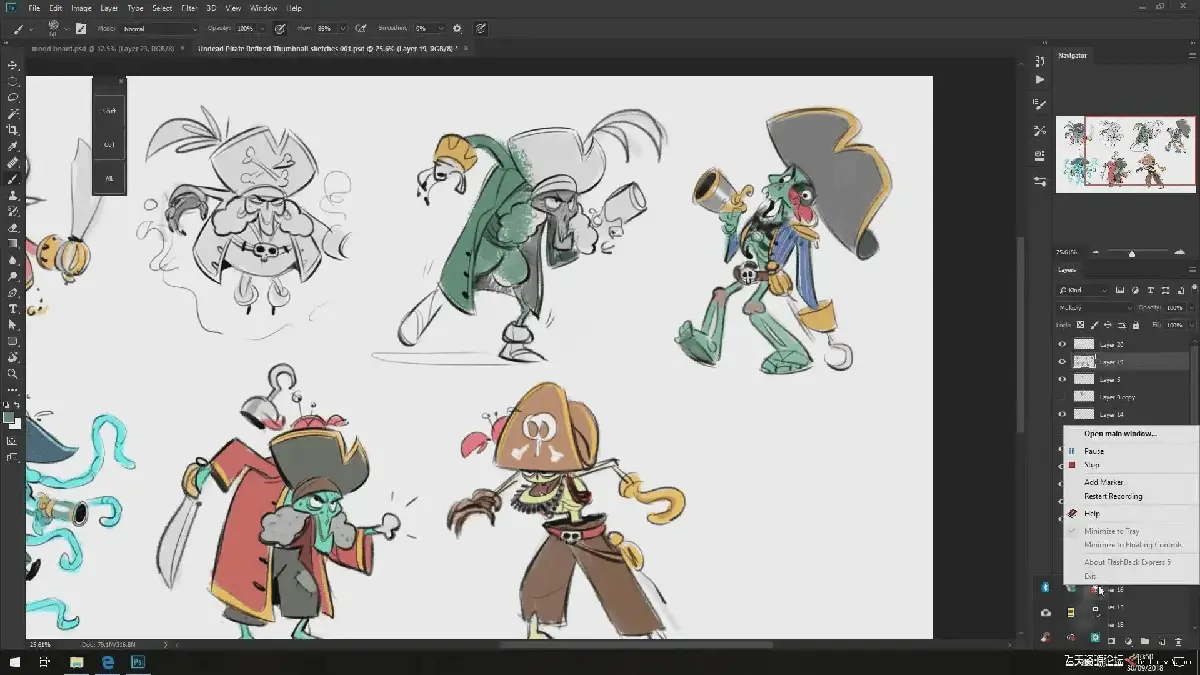
Task: Open the smoothing options gear
Action: (x=458, y=29)
